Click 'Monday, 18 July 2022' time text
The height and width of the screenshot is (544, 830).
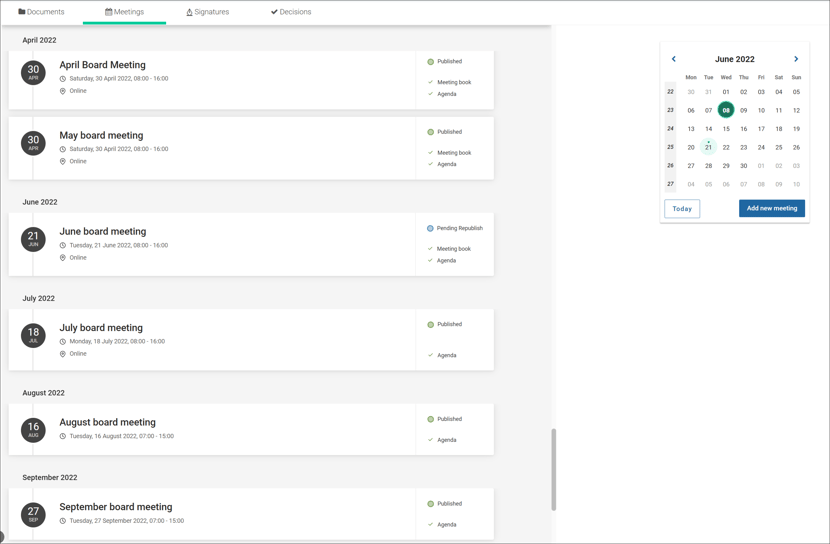point(117,341)
